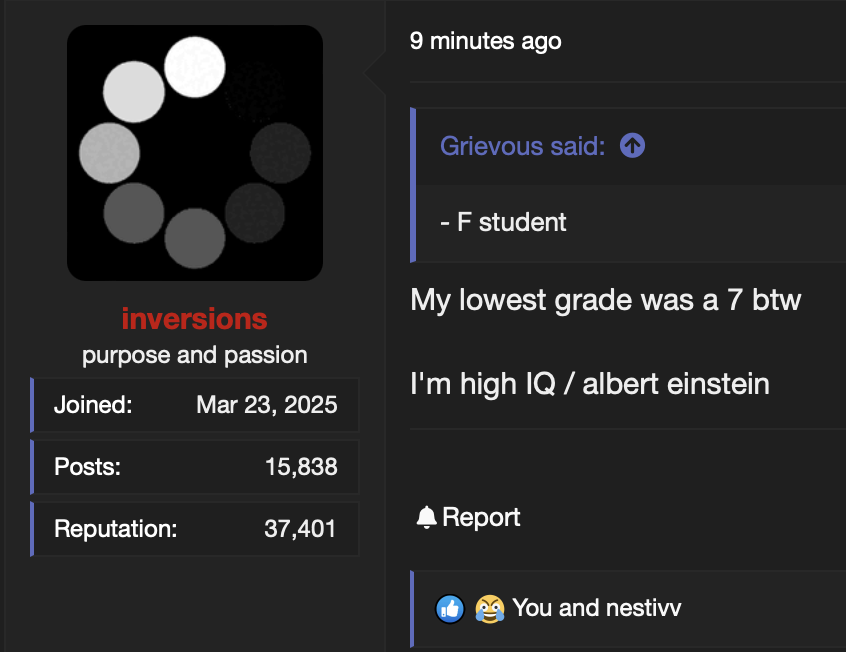
Task: Click the up arrow beside Grievous said
Action: 632,146
